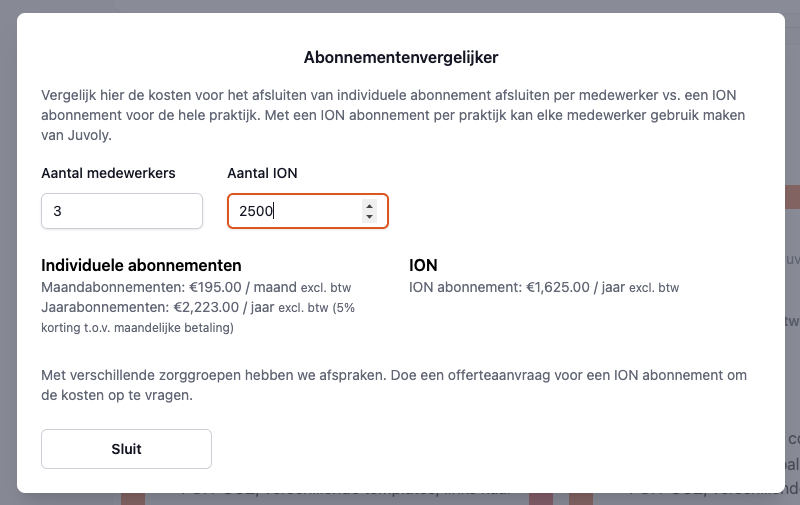
Task: Click the 5% korting note text
Action: (137, 327)
